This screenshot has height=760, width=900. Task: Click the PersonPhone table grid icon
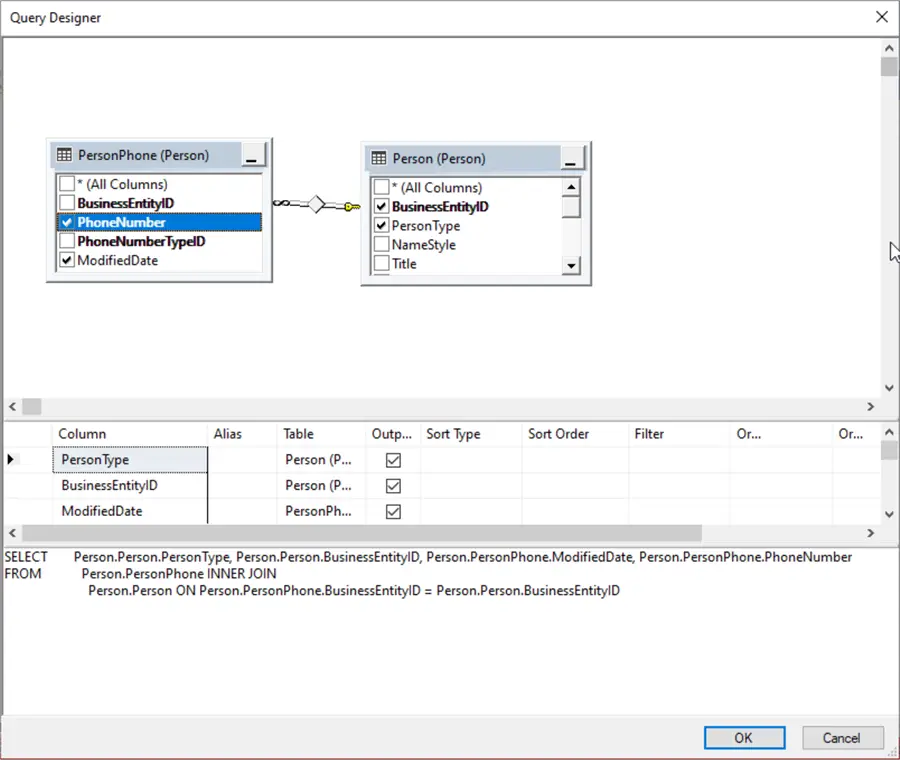[x=65, y=155]
